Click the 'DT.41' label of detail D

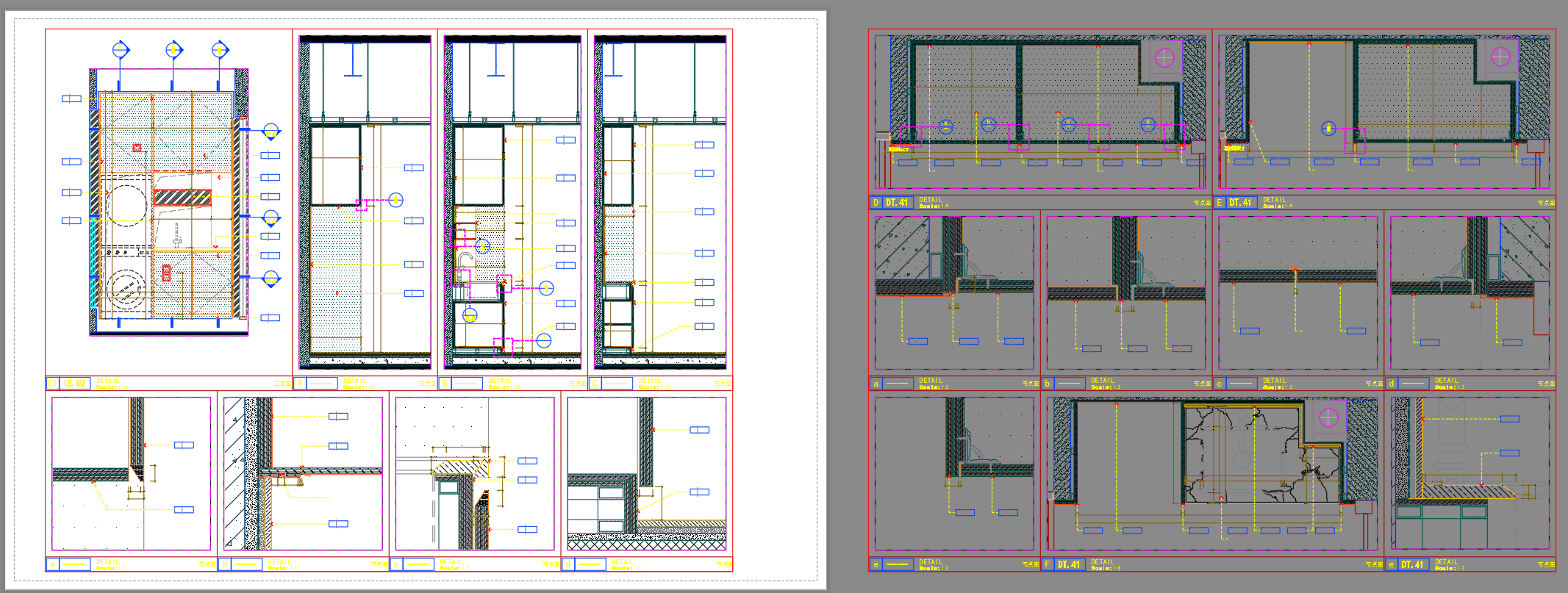(896, 202)
